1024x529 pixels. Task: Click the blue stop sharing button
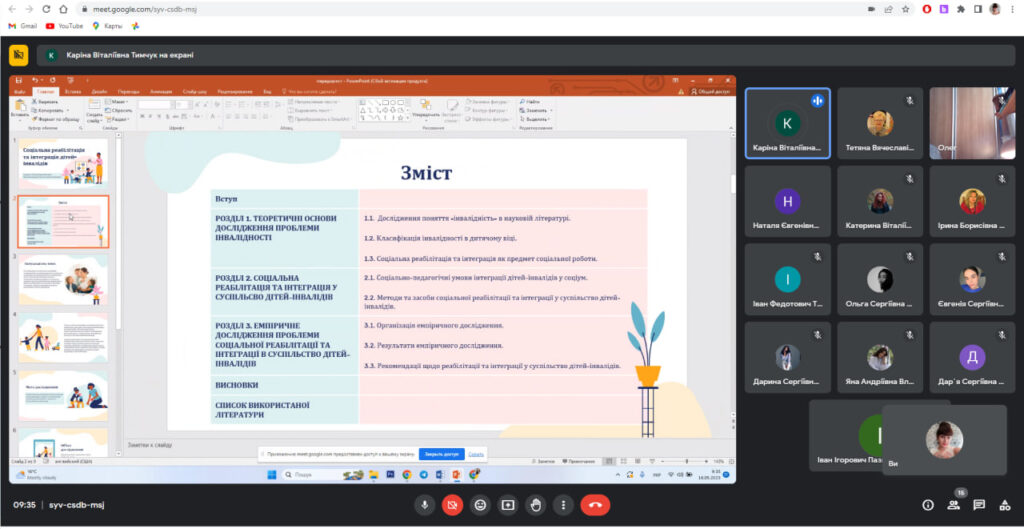(x=440, y=454)
